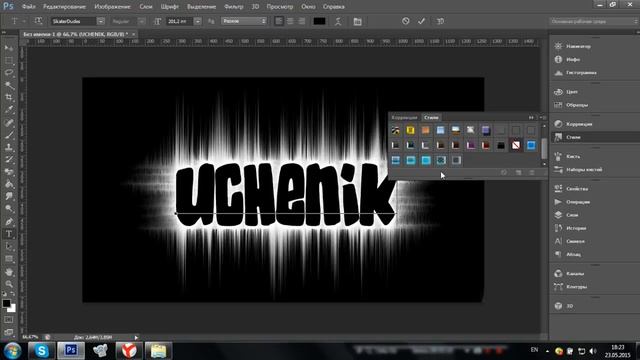Click the foreground color swatch in toolbox
This screenshot has width=640, height=360.
6,303
